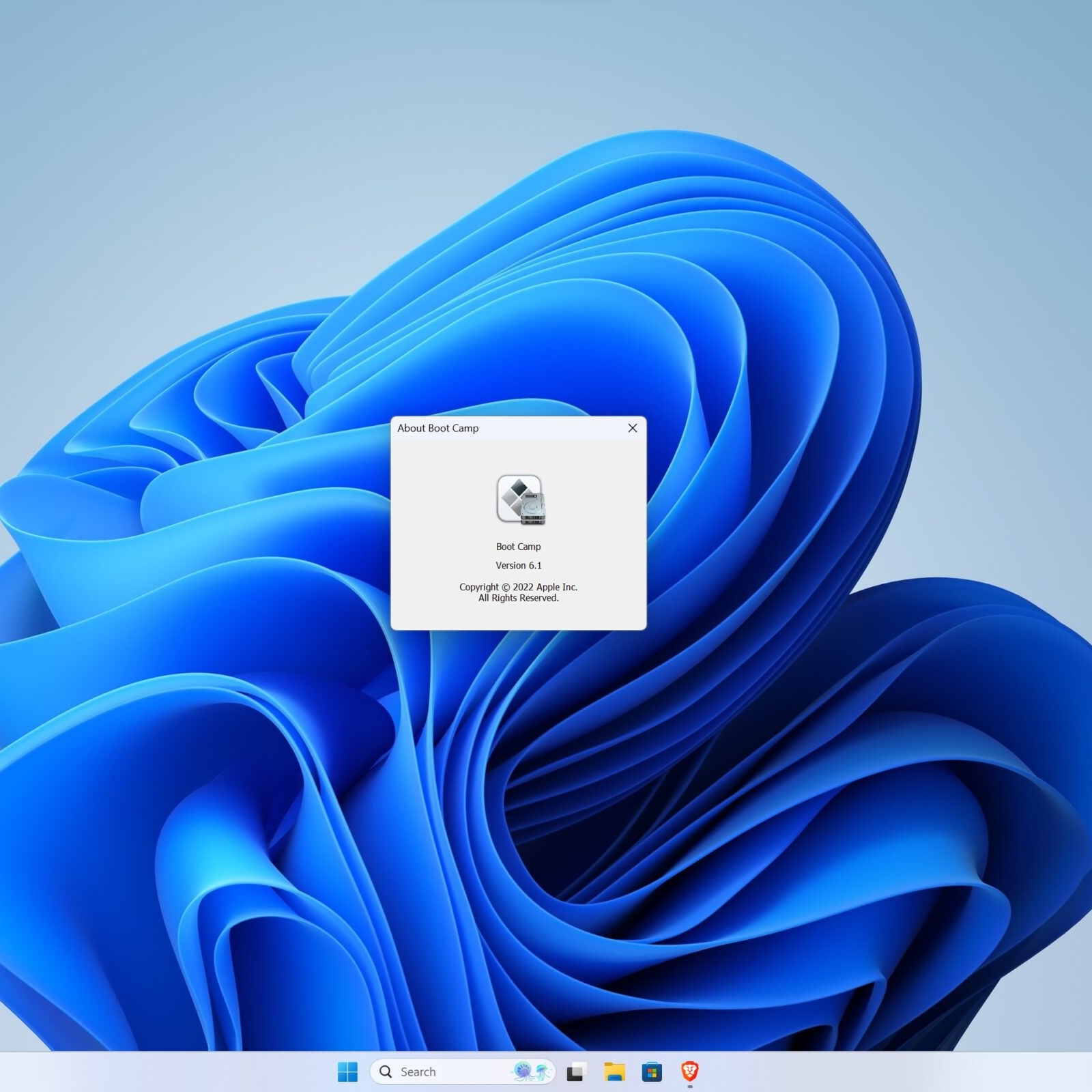Click the 'Copyright © 2022 Apple Inc.' text

tap(519, 587)
